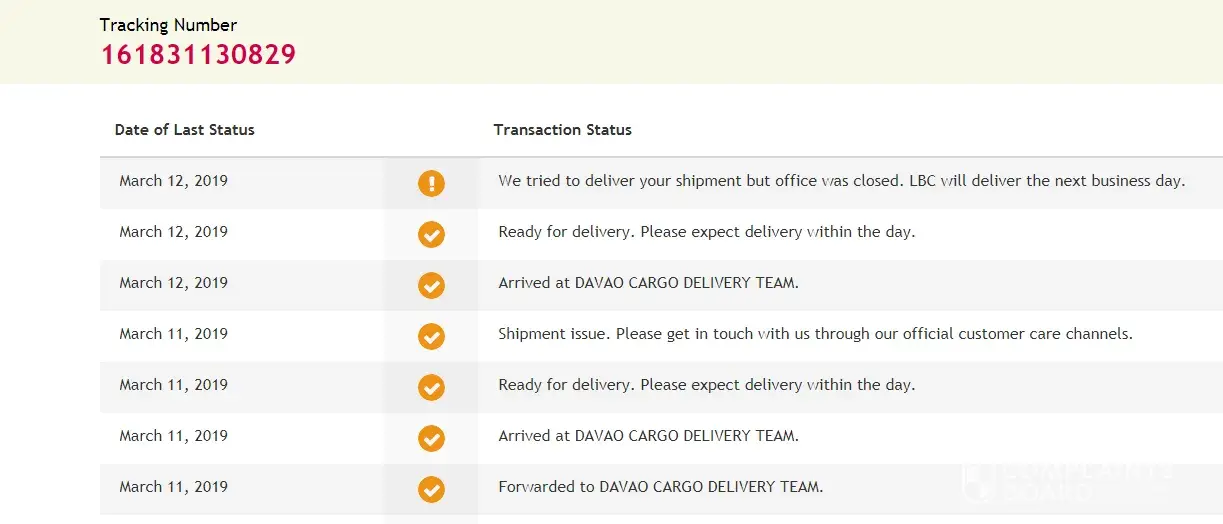This screenshot has height=524, width=1223.
Task: Click the checkmark icon beside 'Shipment issue'
Action: pyautogui.click(x=431, y=336)
